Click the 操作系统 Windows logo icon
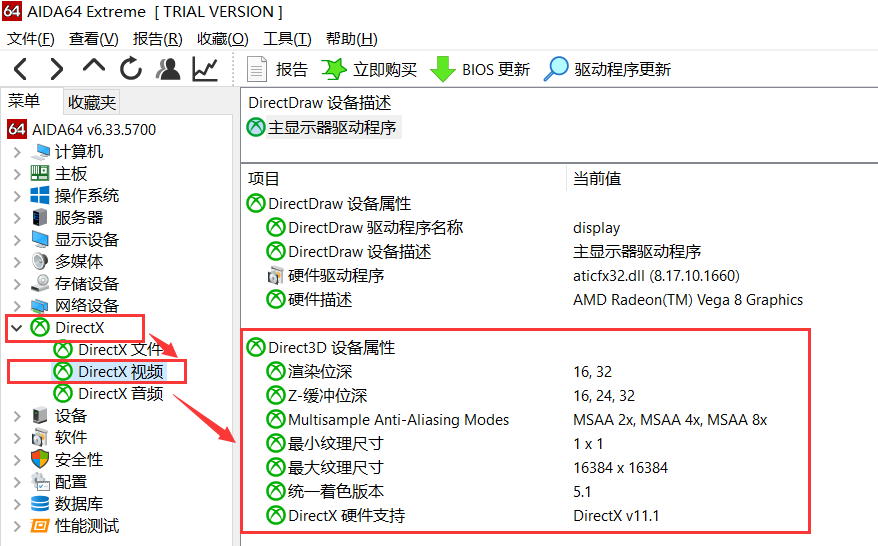Image resolution: width=878 pixels, height=546 pixels. (40, 195)
